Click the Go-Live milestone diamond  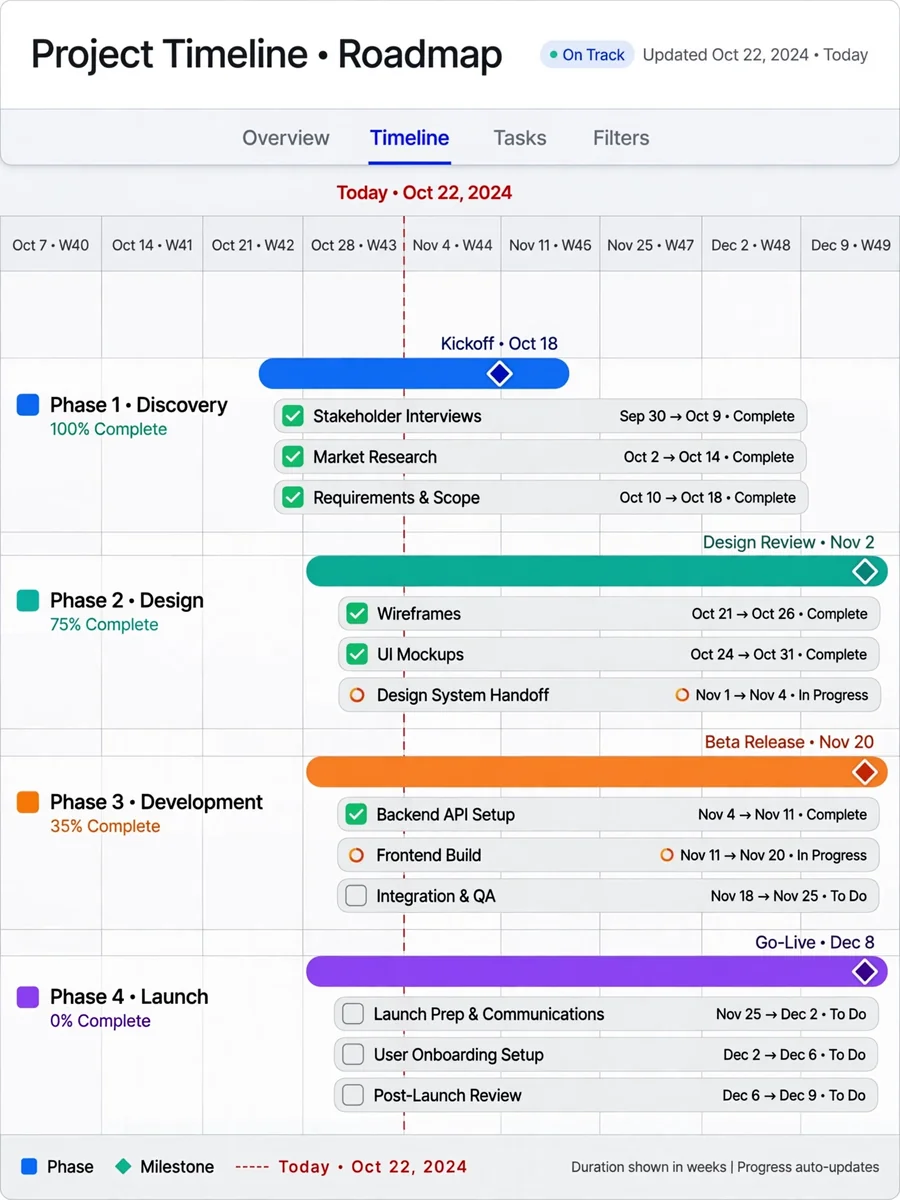coord(864,971)
